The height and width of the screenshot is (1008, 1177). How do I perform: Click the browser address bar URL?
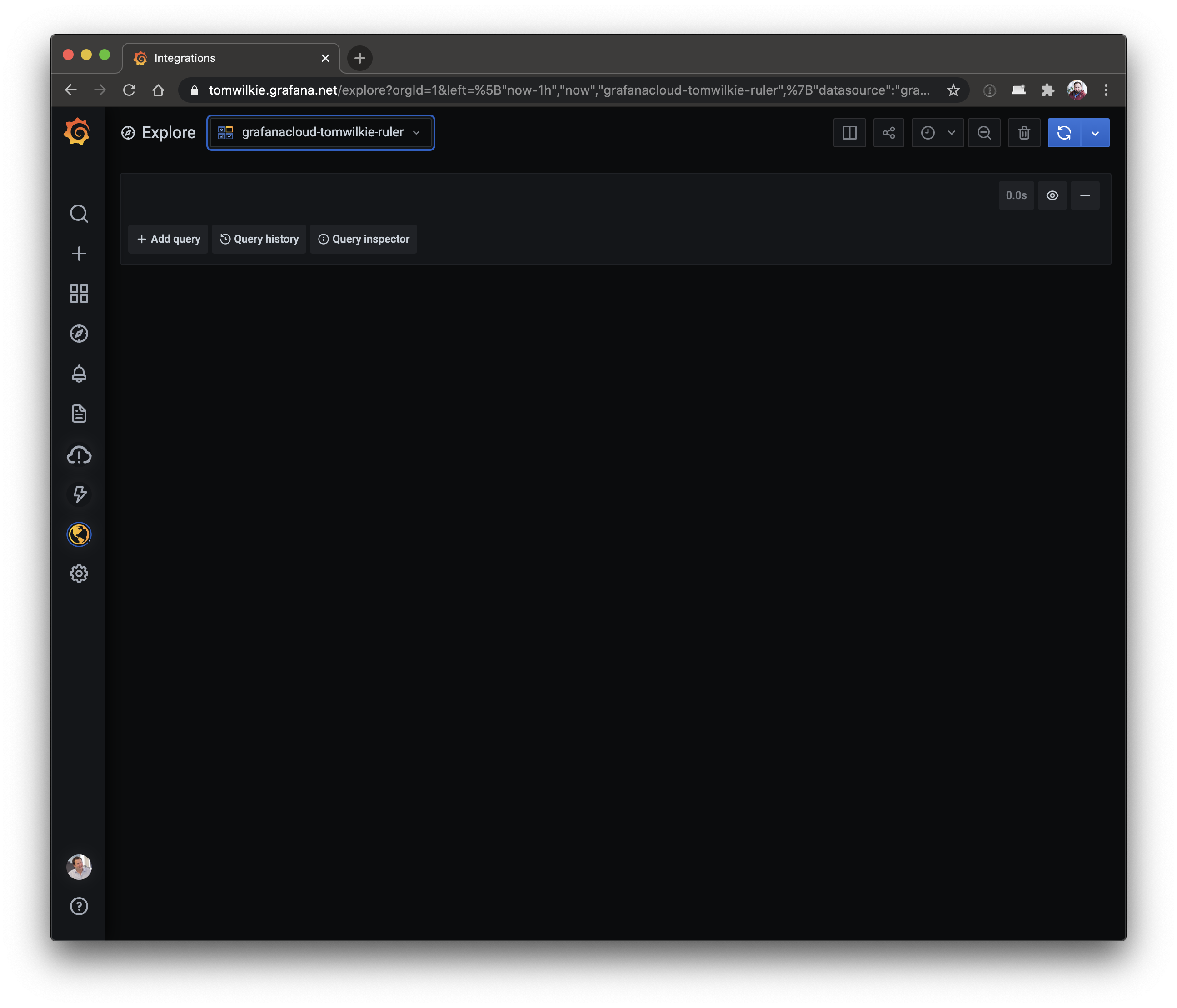(568, 90)
